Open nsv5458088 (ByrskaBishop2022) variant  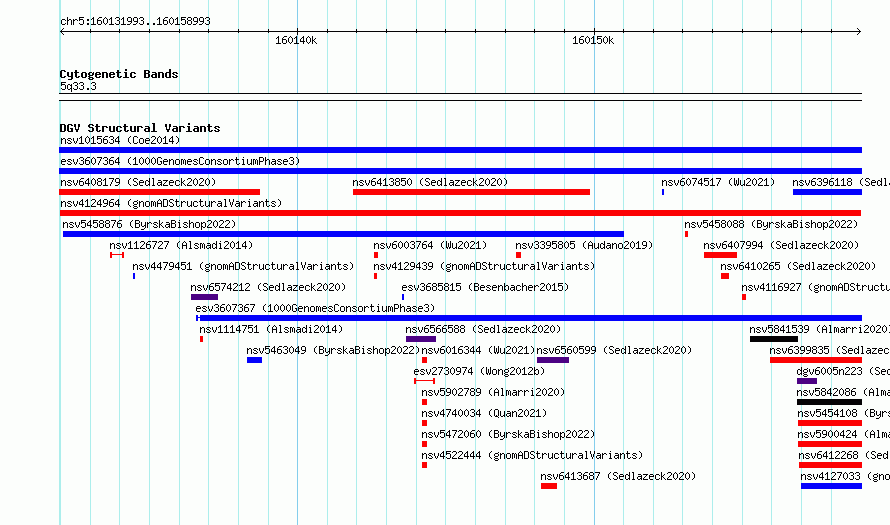pos(771,224)
